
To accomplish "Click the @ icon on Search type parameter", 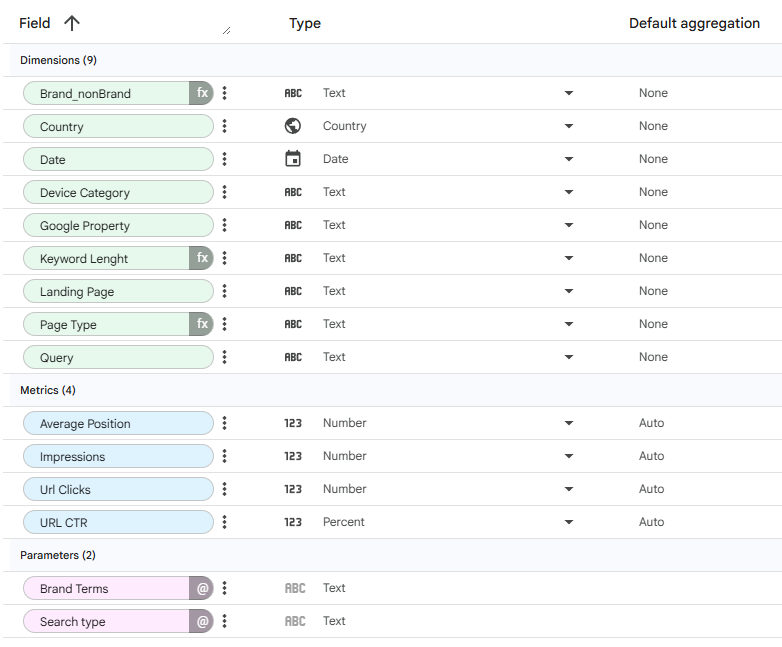I will pos(202,621).
